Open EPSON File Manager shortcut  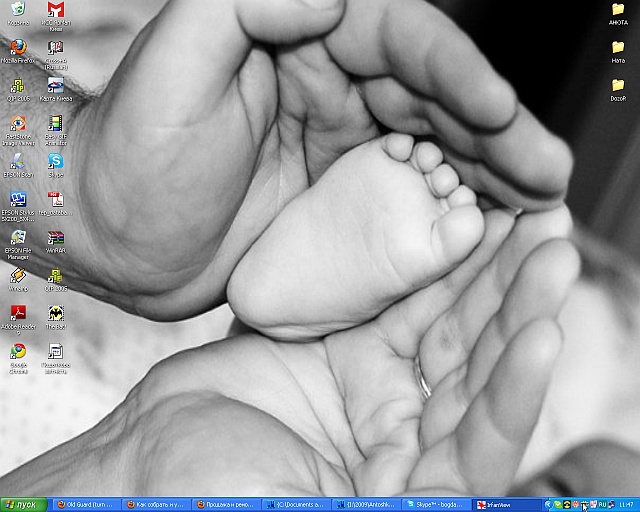click(18, 245)
